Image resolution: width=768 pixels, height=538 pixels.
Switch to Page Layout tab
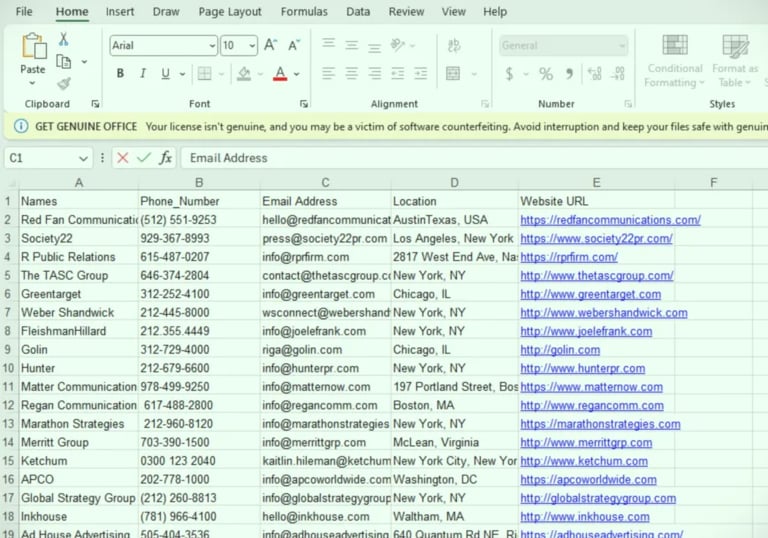pos(230,12)
